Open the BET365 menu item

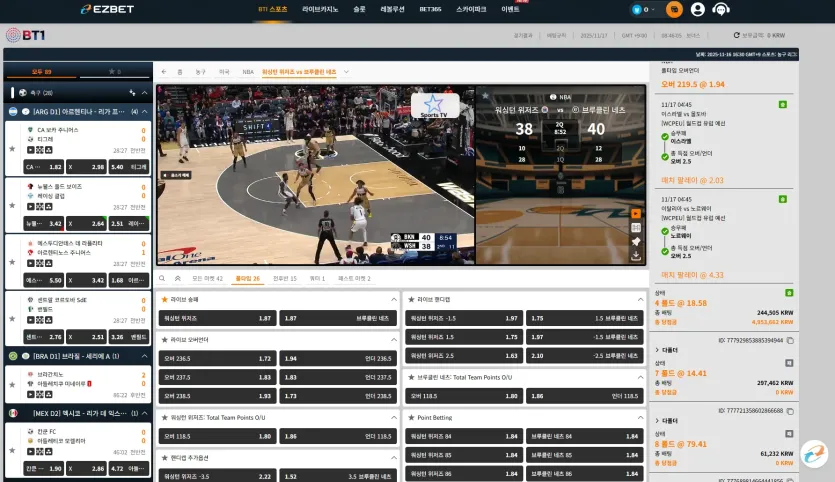[x=430, y=9]
